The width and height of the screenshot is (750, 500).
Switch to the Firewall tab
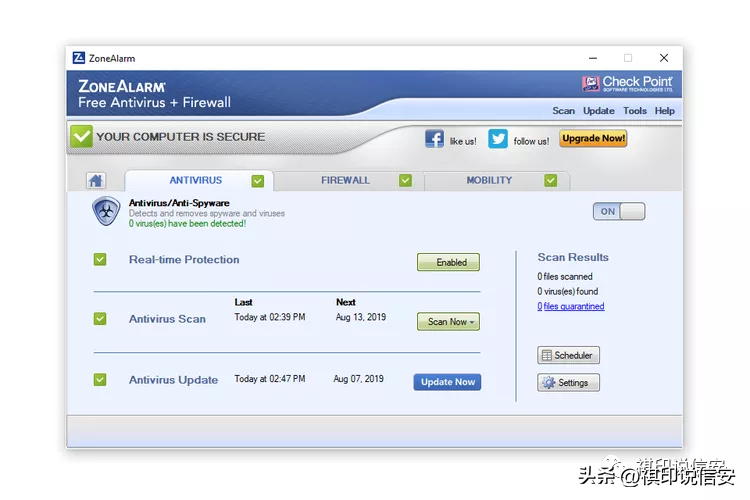click(346, 181)
